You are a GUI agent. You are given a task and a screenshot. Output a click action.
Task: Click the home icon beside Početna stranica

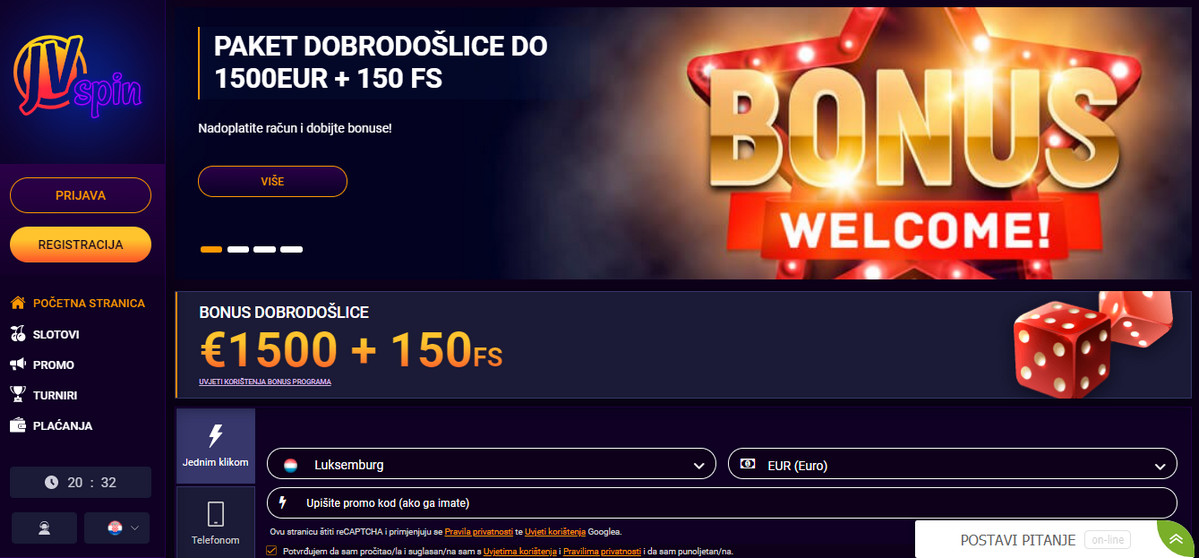tap(18, 303)
